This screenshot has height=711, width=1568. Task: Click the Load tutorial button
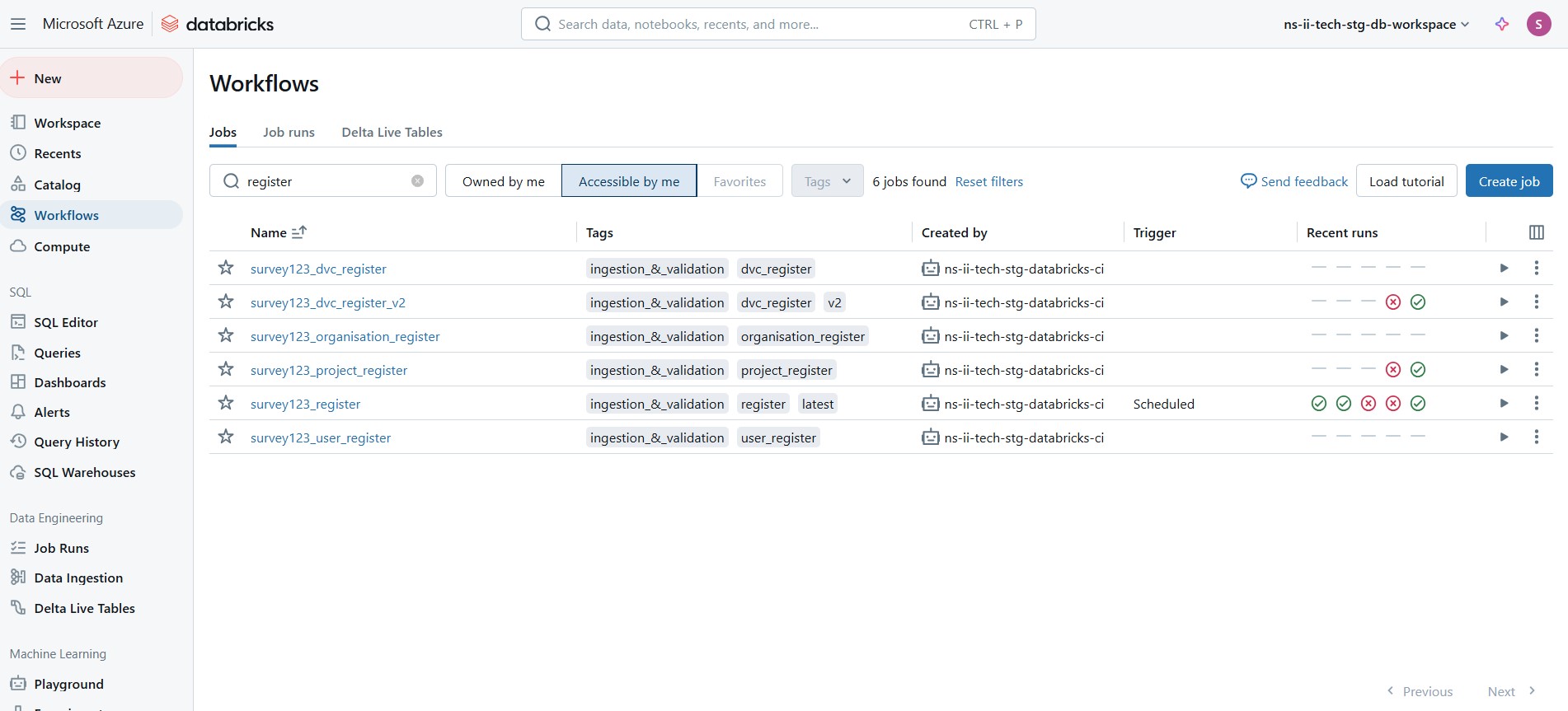[1406, 181]
